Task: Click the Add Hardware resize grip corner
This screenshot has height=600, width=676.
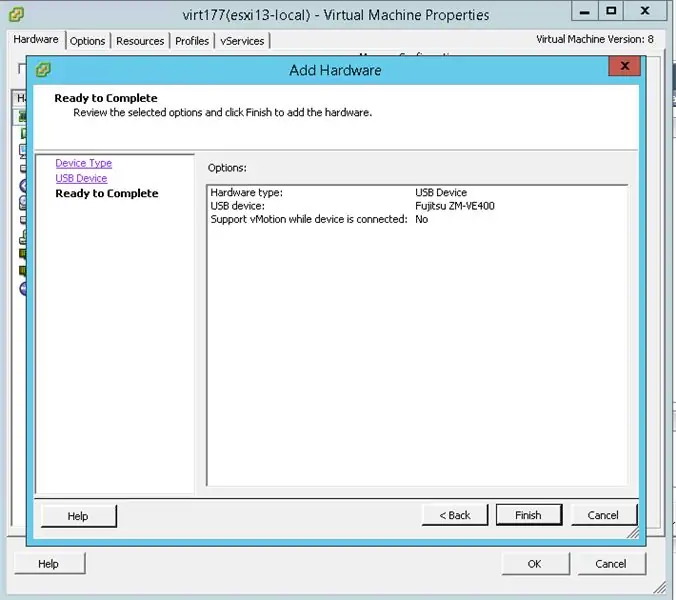Action: (x=633, y=533)
